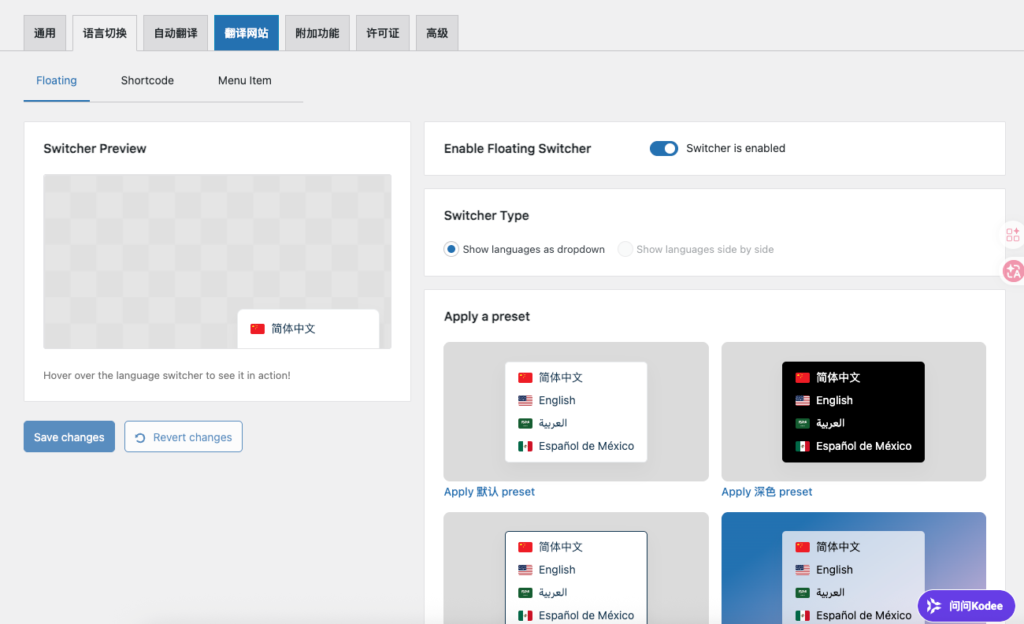Click Mexico flag in default preset

pyautogui.click(x=525, y=446)
